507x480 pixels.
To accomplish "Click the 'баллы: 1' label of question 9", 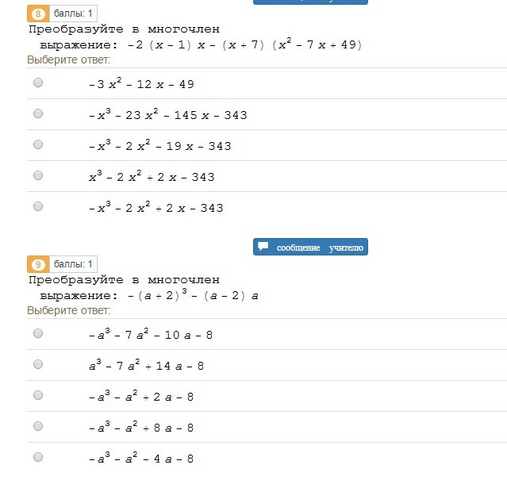I will point(73,264).
